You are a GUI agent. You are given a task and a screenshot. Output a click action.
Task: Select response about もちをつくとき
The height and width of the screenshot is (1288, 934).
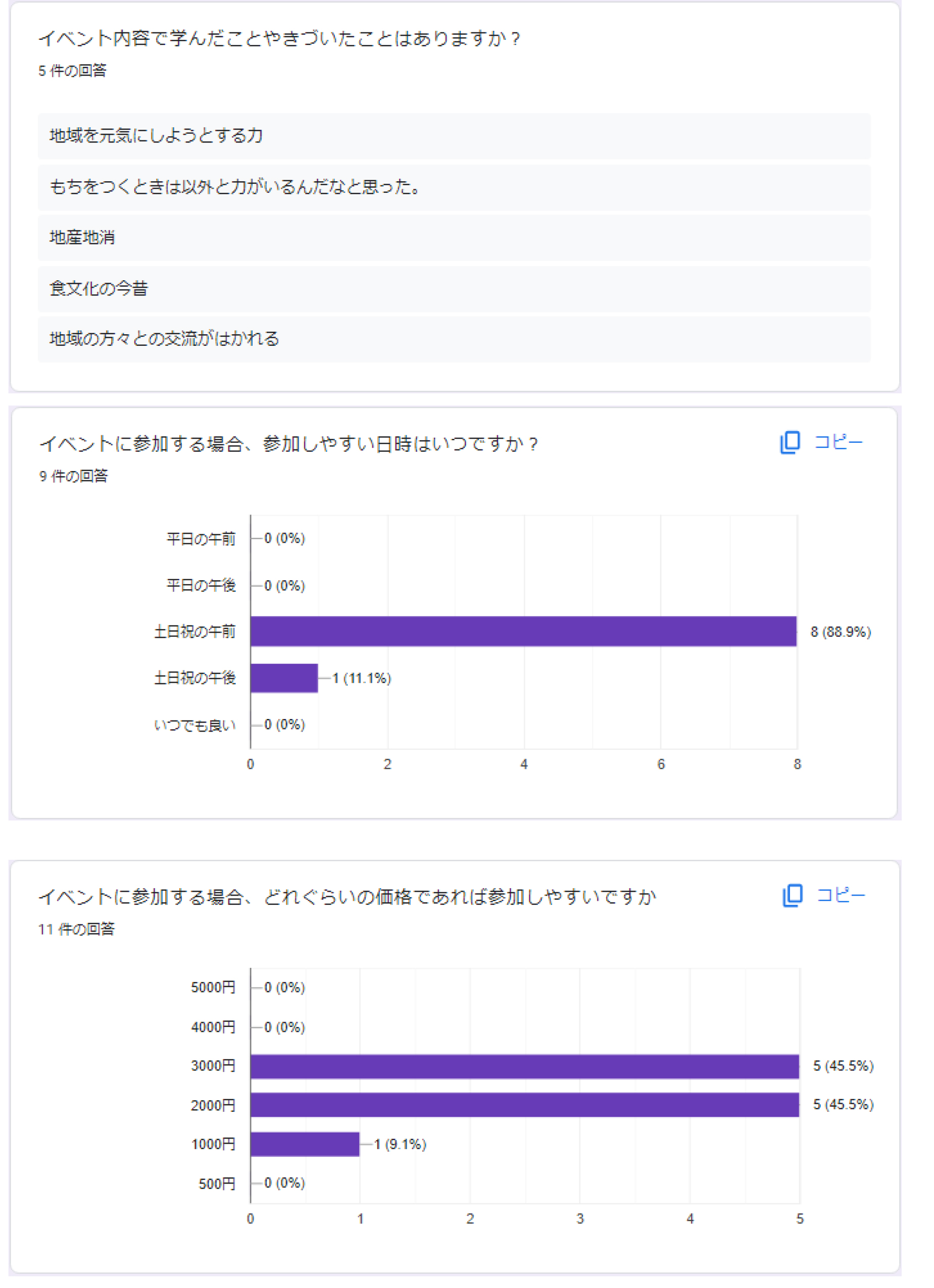(x=454, y=187)
